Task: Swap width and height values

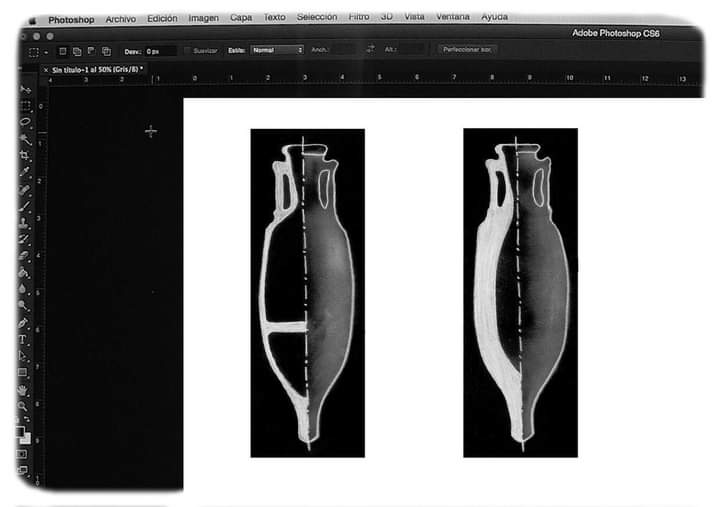Action: [x=370, y=49]
